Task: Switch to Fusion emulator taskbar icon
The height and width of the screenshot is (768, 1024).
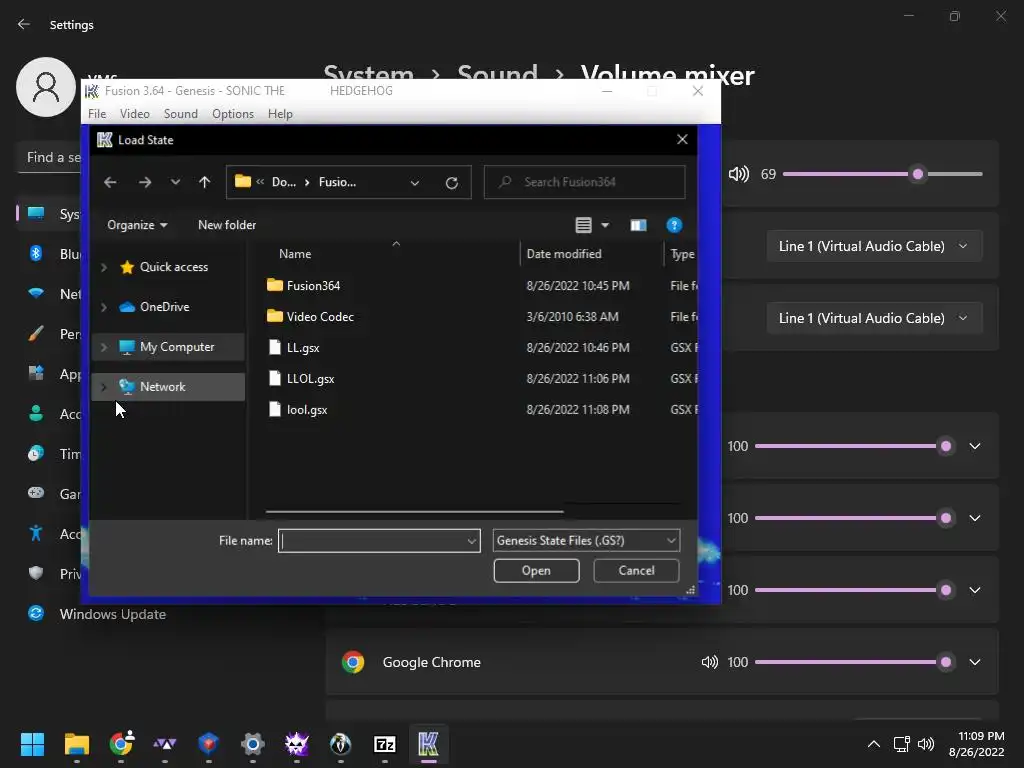Action: tap(428, 744)
